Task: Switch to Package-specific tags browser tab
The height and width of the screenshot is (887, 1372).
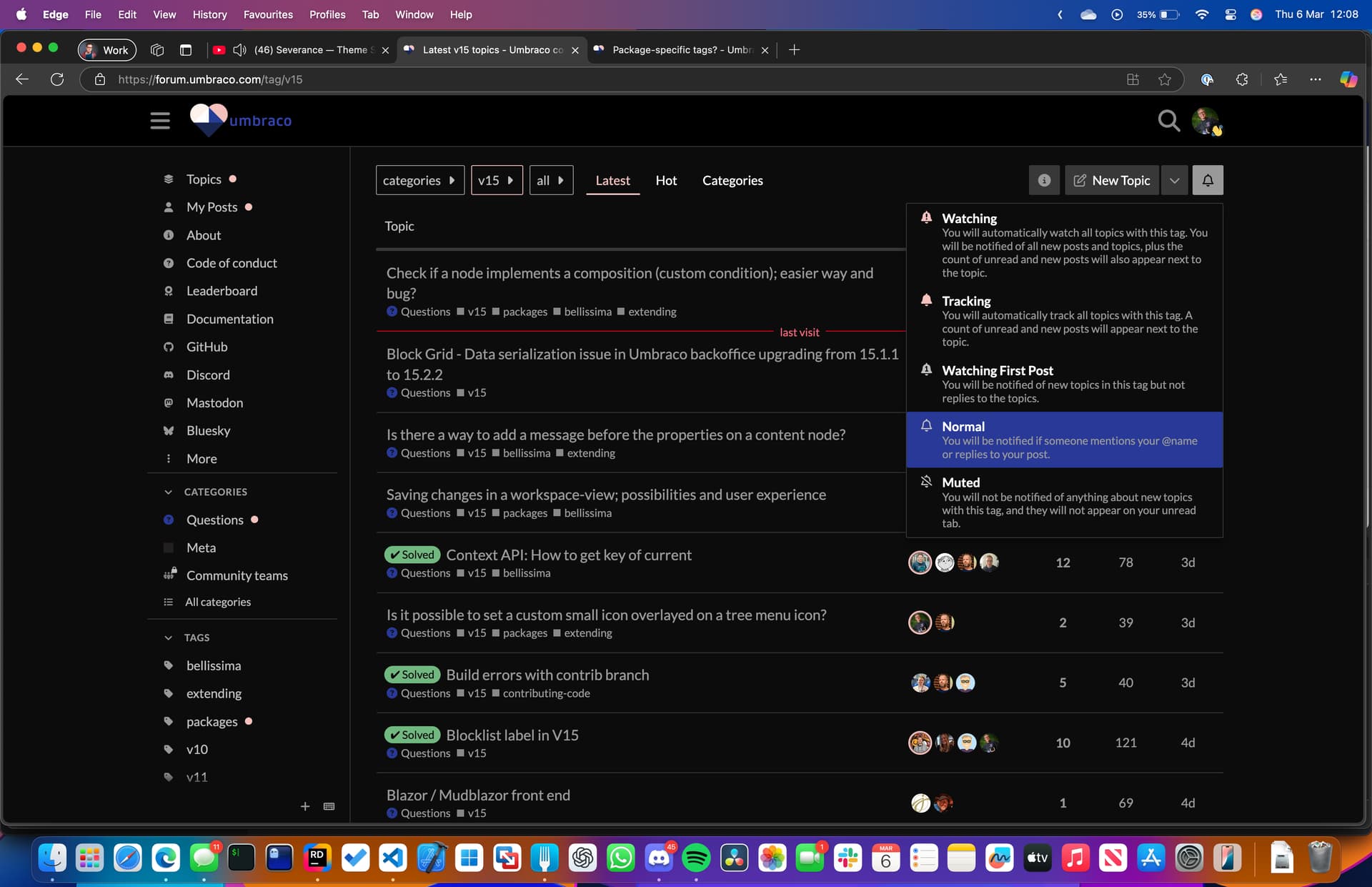Action: 682,50
